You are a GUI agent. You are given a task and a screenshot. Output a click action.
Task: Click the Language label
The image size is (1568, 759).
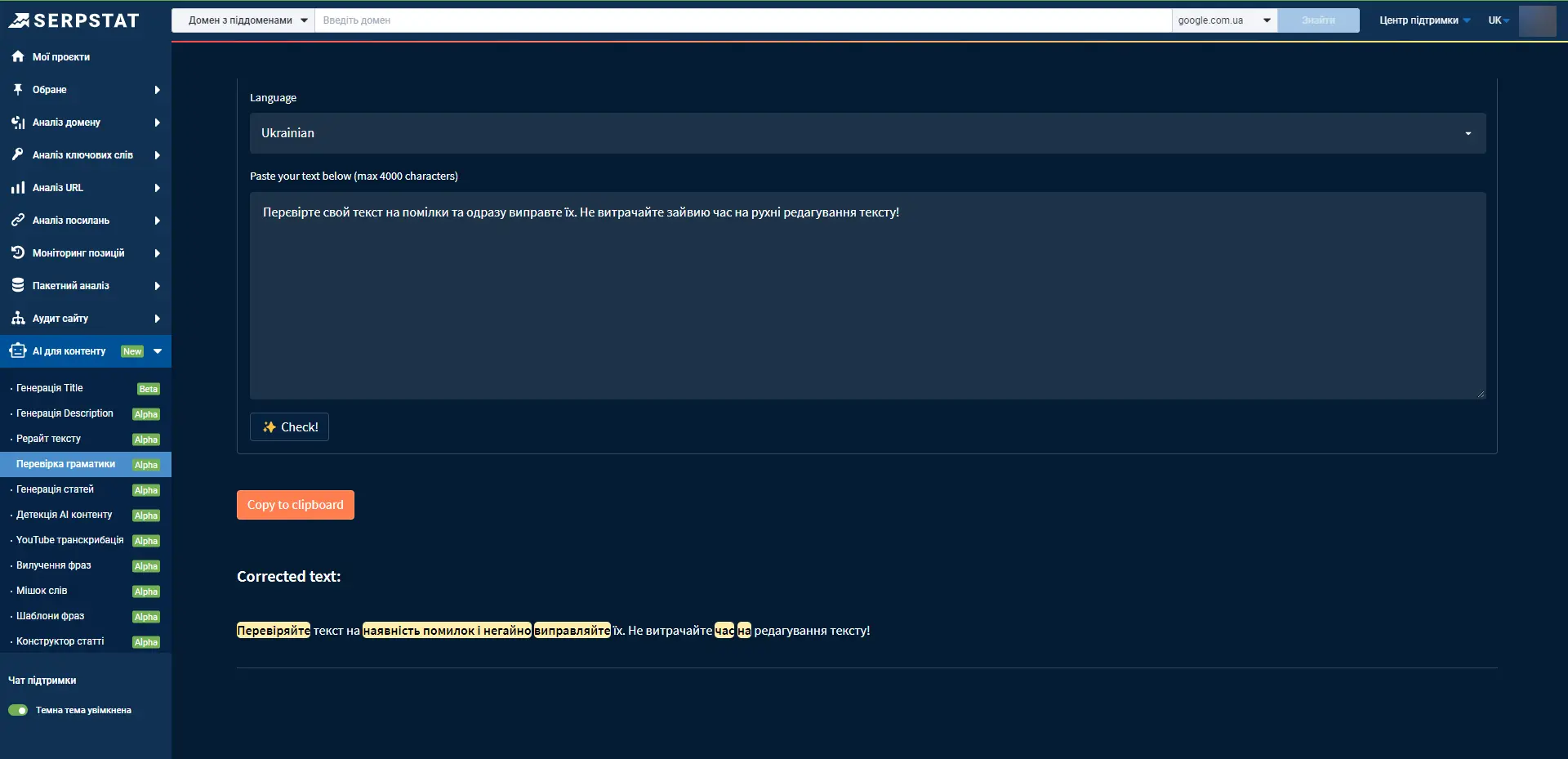(274, 98)
